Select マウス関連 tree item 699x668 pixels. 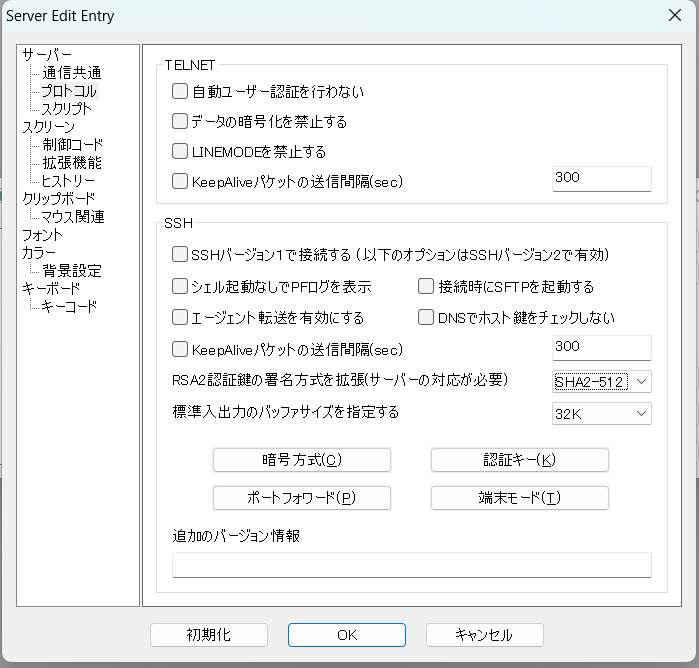pos(73,217)
